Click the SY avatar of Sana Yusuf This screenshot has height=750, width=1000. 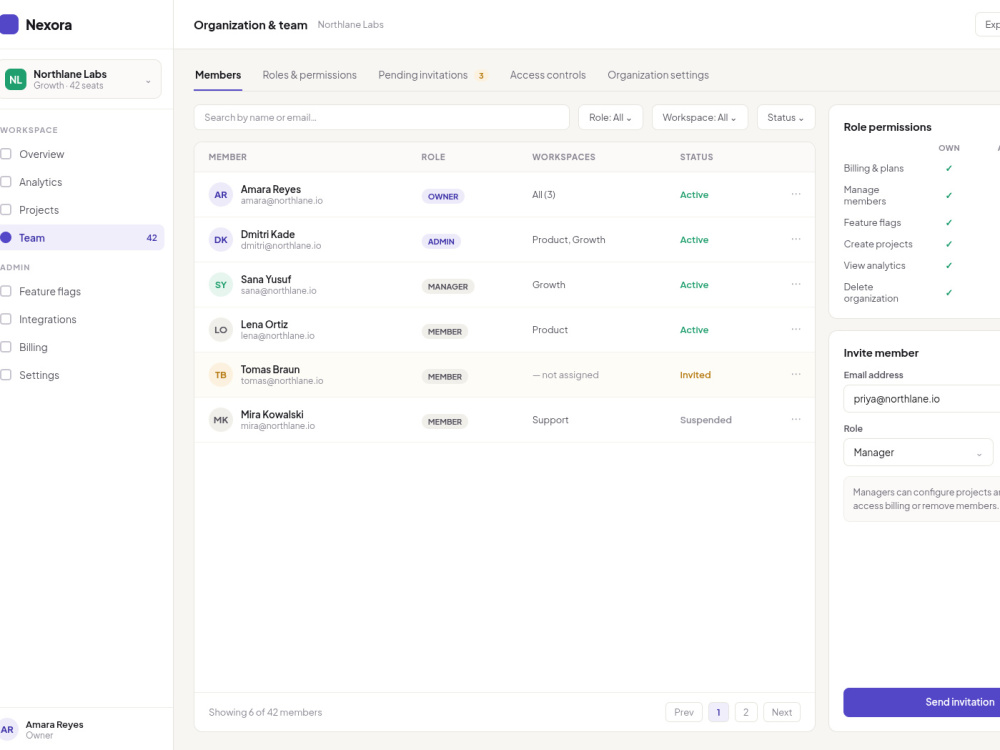click(221, 285)
